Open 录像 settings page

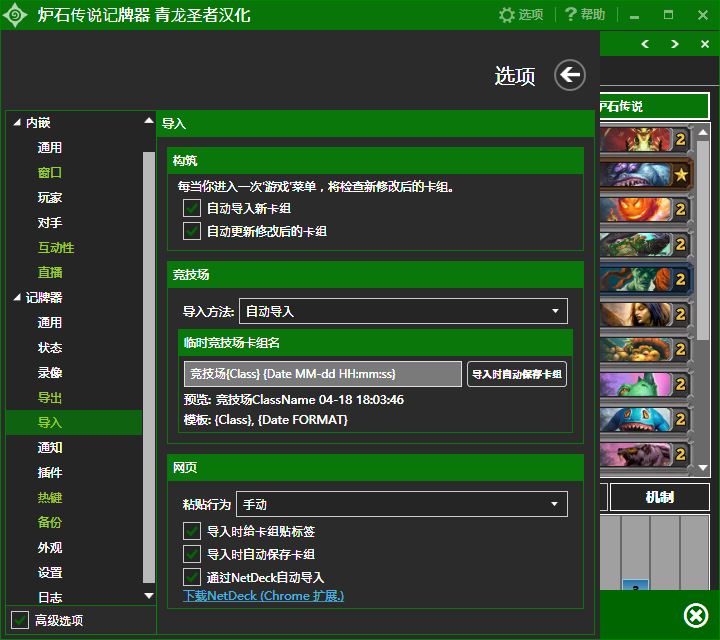point(50,372)
